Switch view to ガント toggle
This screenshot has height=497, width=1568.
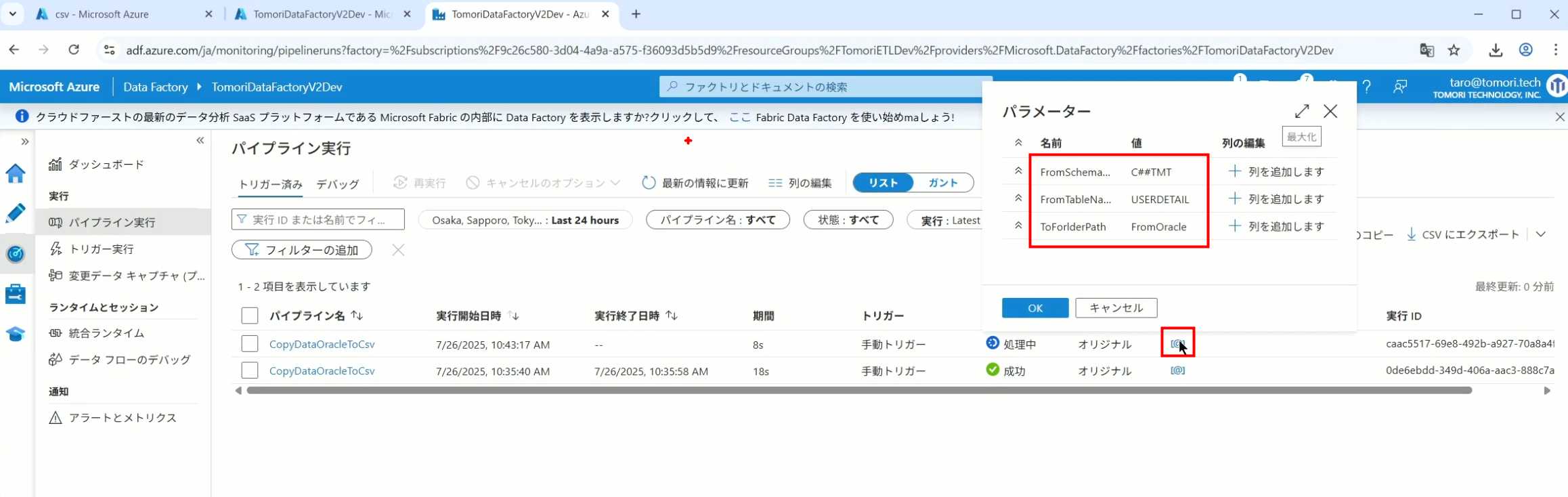(x=942, y=183)
